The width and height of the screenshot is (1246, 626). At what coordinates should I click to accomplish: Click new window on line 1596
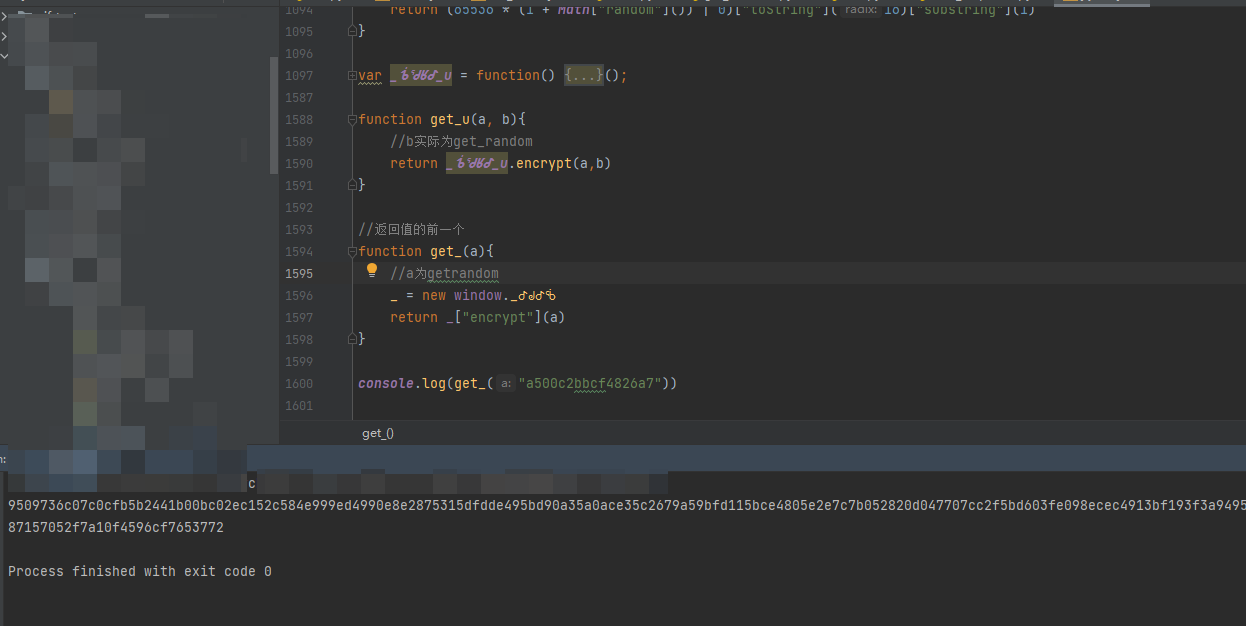(464, 295)
